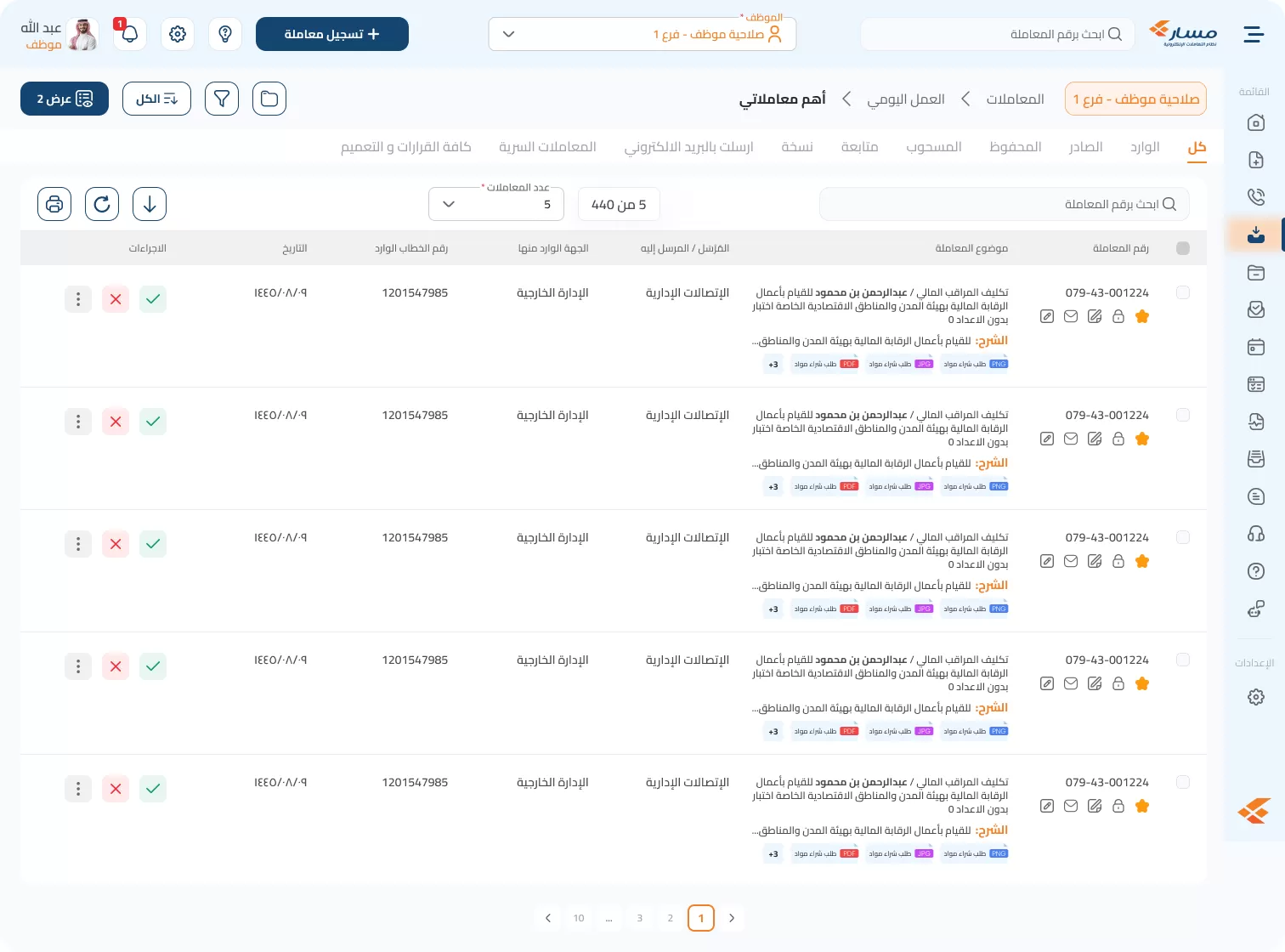Screen dimensions: 1285x952
Task: Go to page 2 in pagination
Action: (x=671, y=918)
